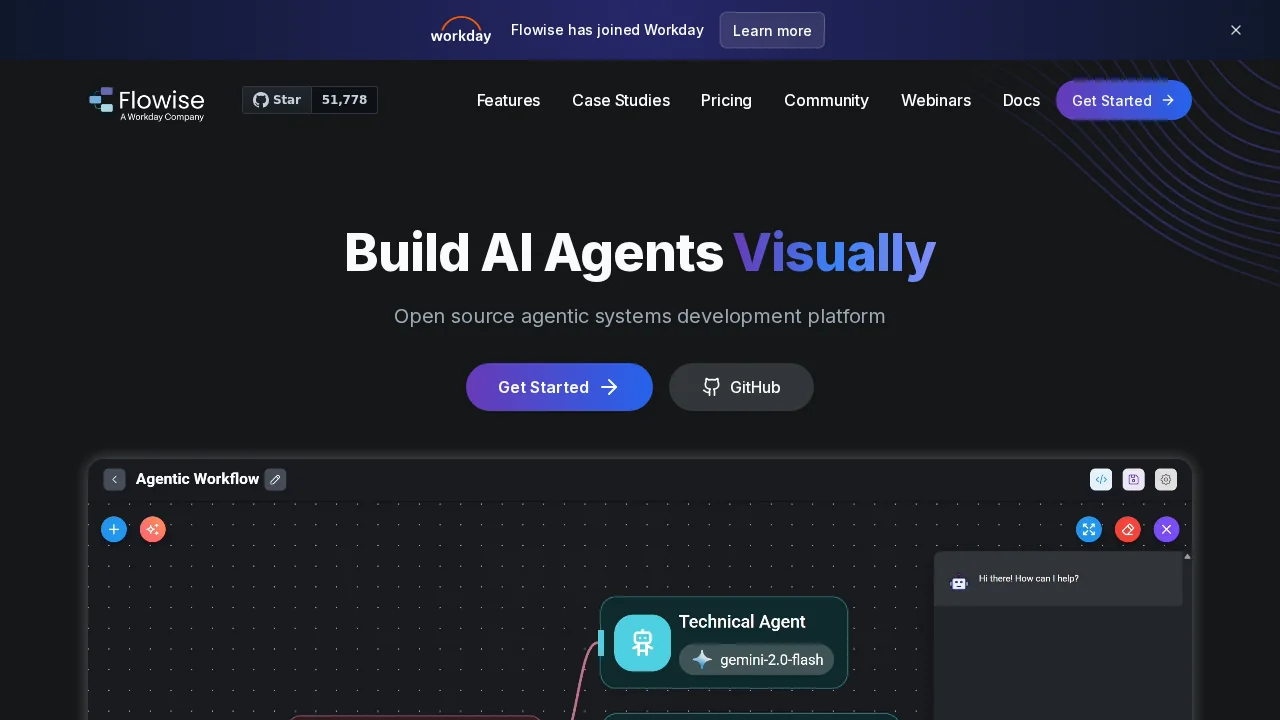Rename workflow using the pencil edit icon
The width and height of the screenshot is (1280, 720).
tap(275, 479)
